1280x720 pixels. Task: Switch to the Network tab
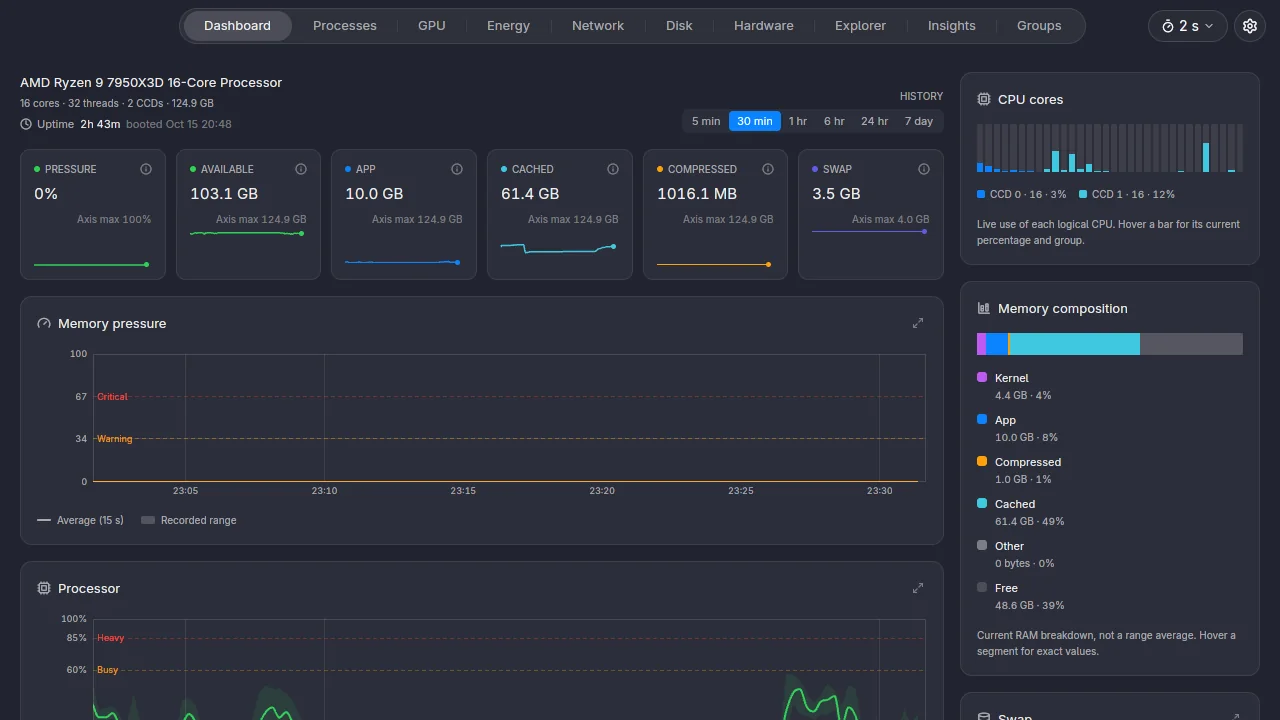(598, 26)
